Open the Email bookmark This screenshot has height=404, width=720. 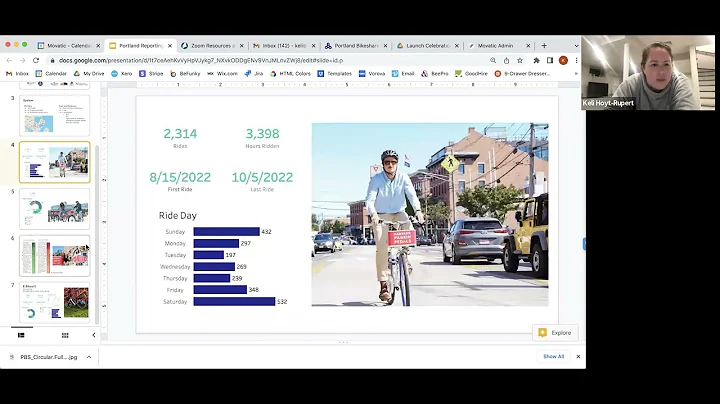403,73
